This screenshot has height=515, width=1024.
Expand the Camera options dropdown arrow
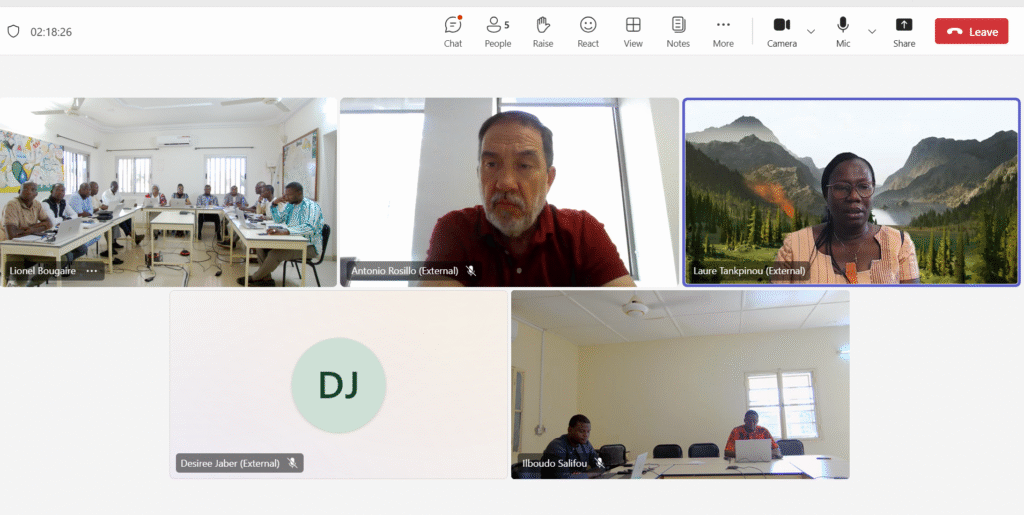click(811, 32)
